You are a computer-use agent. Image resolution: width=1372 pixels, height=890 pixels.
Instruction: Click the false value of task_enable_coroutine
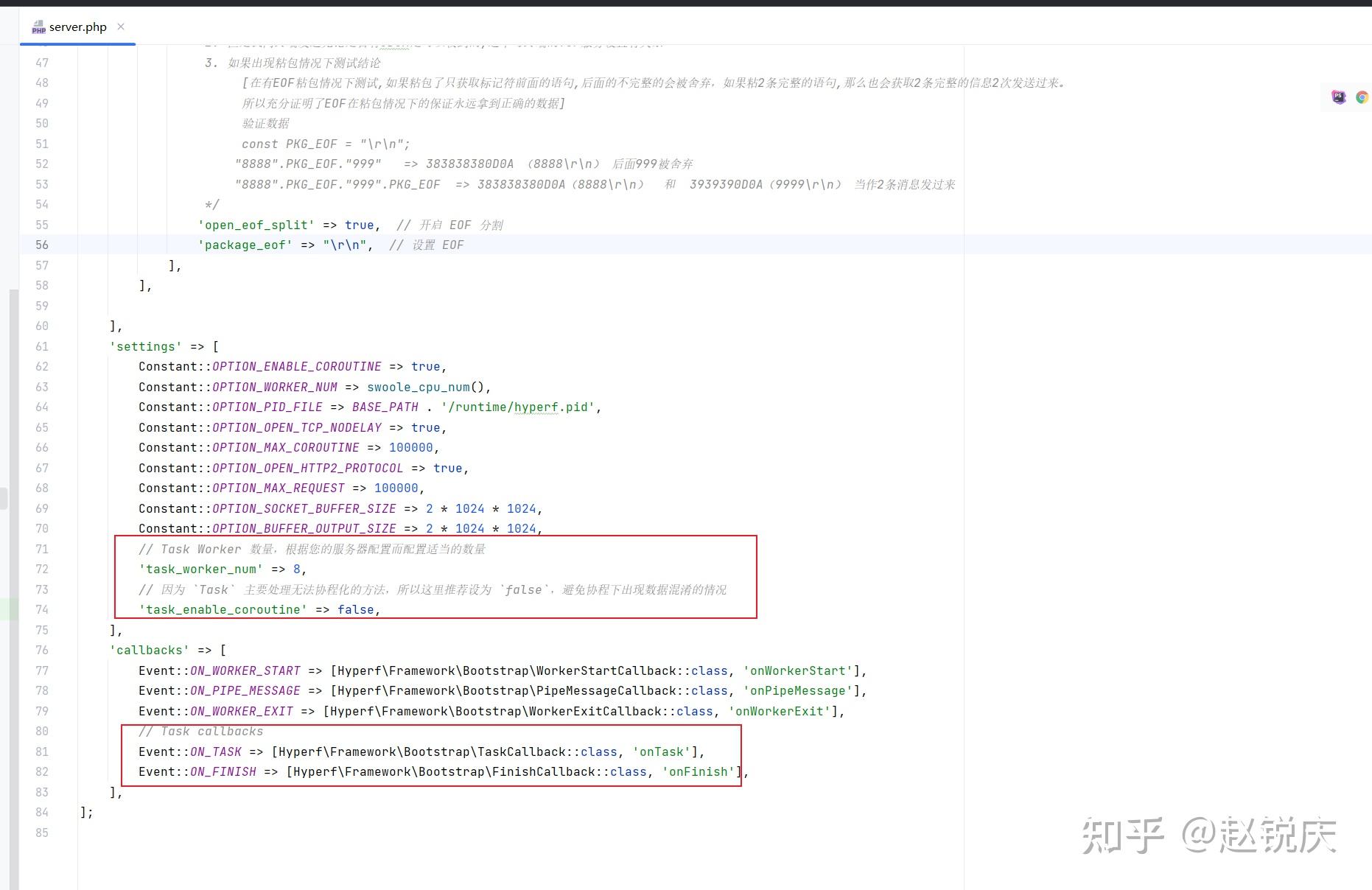point(356,609)
